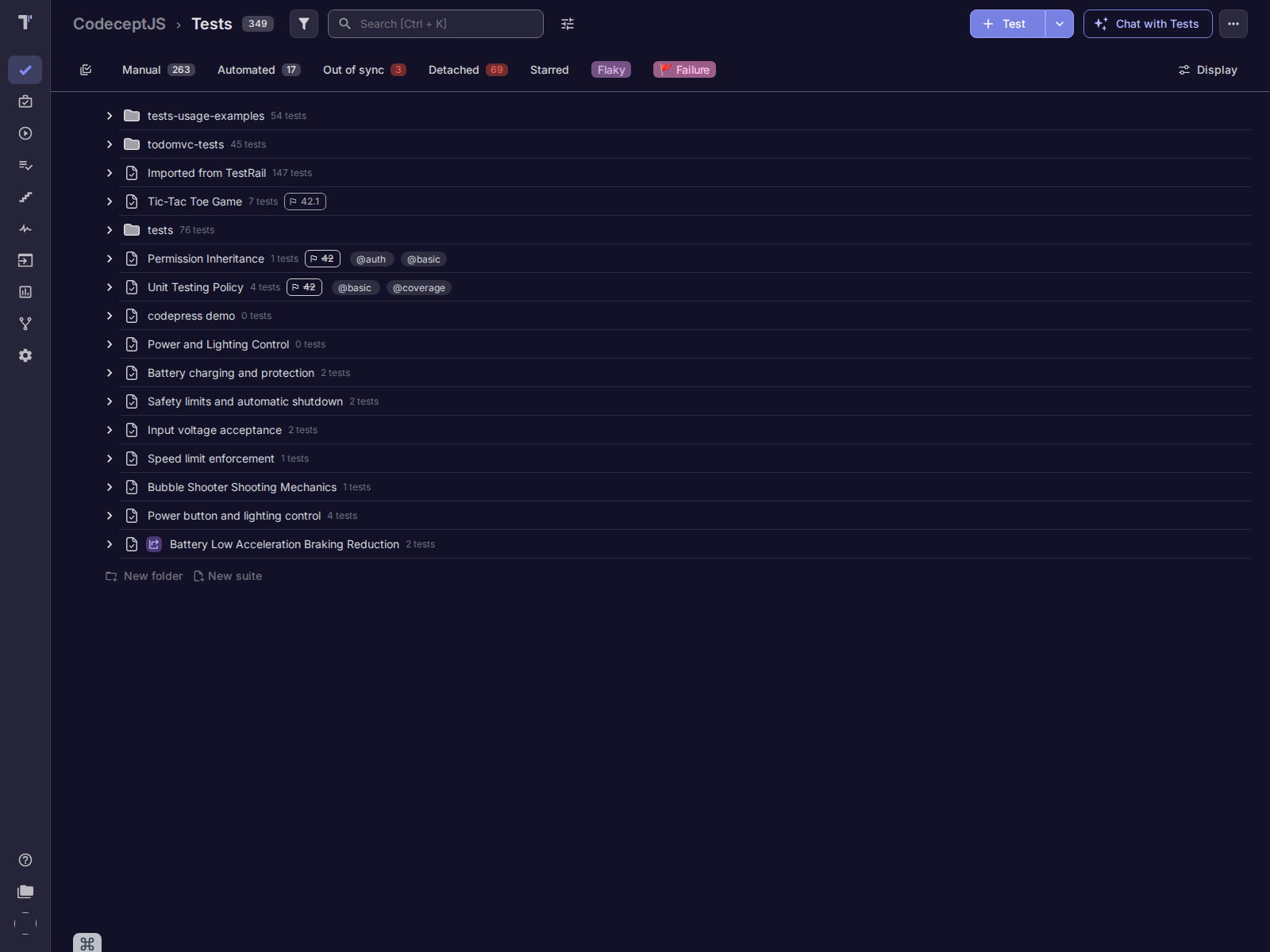
Task: Go to CodeceptJS project breadcrumb
Action: pyautogui.click(x=119, y=24)
